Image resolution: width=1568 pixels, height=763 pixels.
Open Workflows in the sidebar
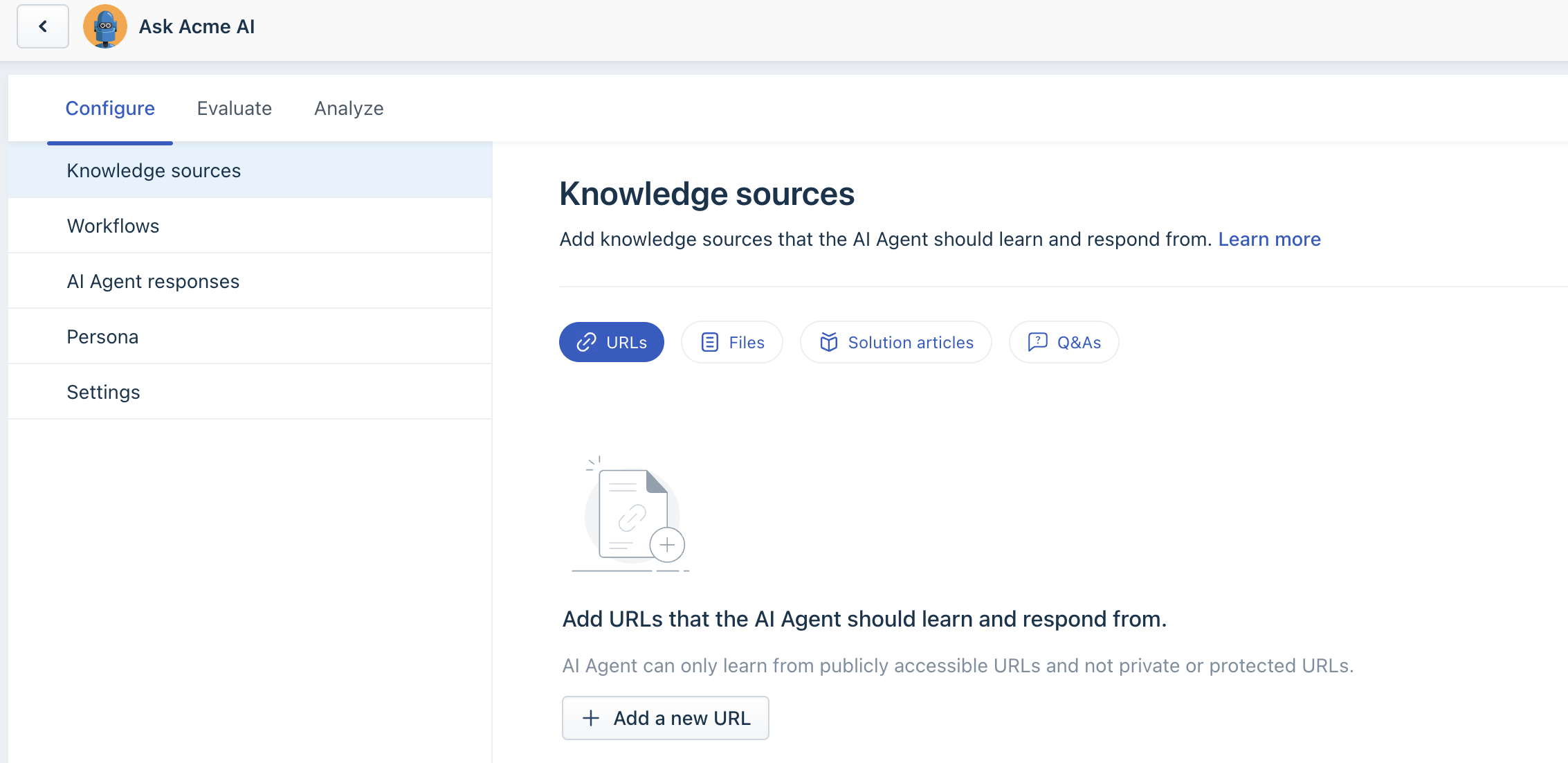click(x=113, y=226)
